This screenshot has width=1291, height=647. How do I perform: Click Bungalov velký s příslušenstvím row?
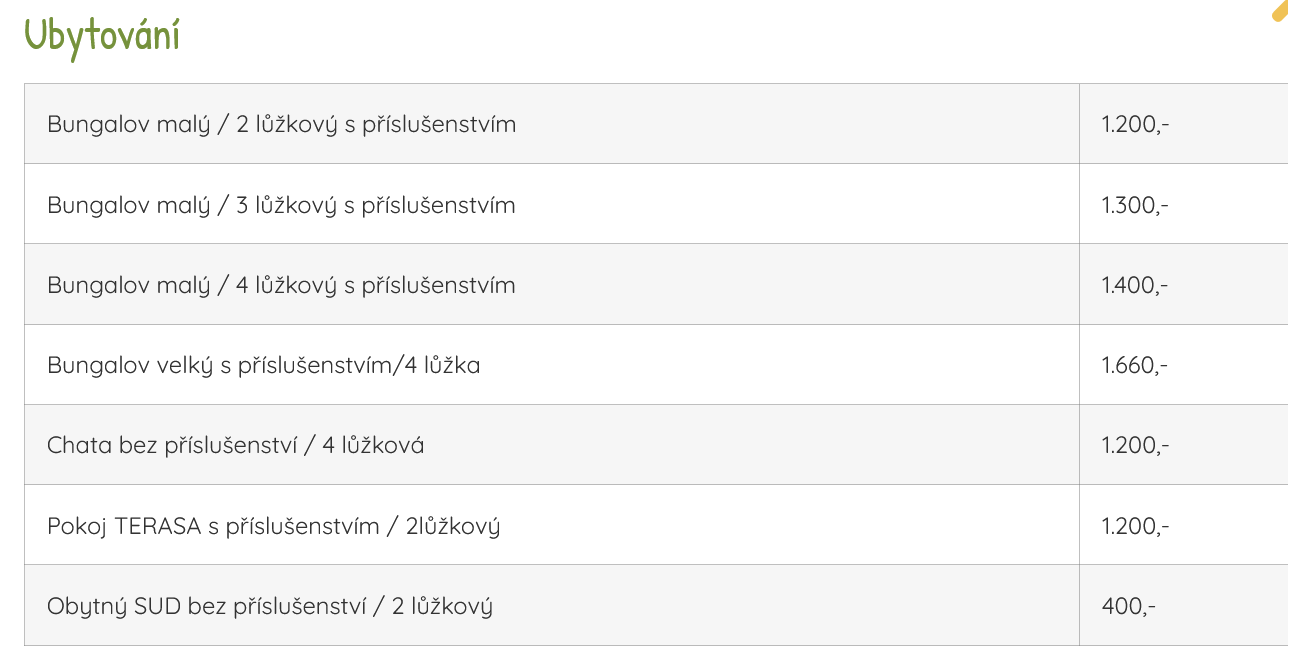[x=656, y=365]
